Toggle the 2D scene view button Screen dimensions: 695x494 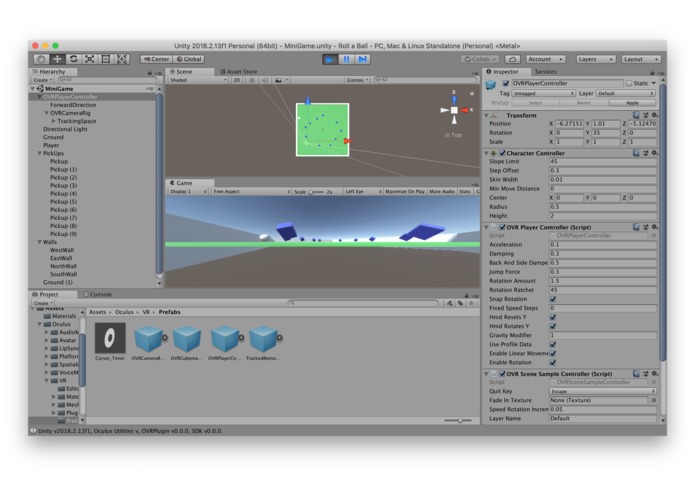click(237, 80)
